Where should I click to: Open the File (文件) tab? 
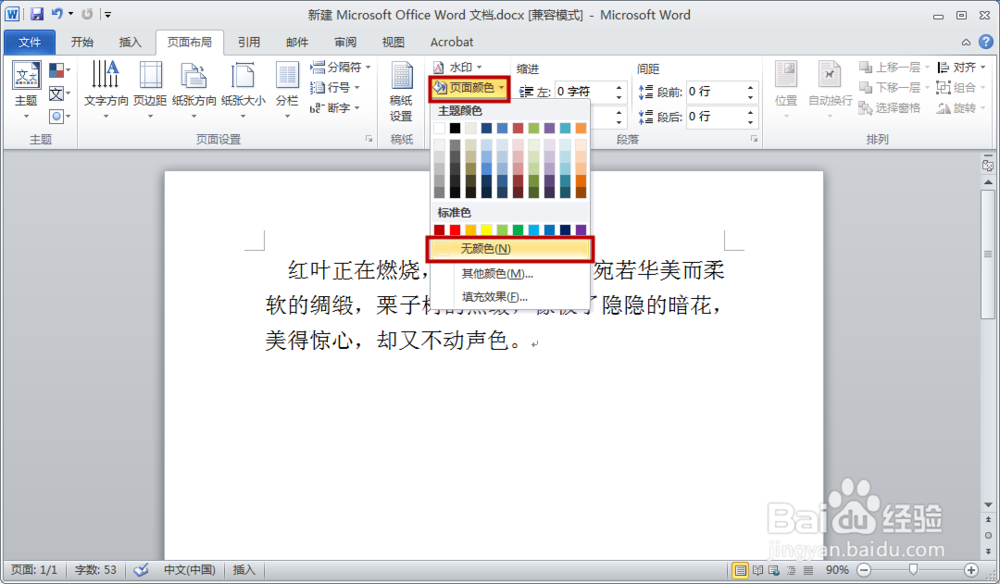click(29, 42)
